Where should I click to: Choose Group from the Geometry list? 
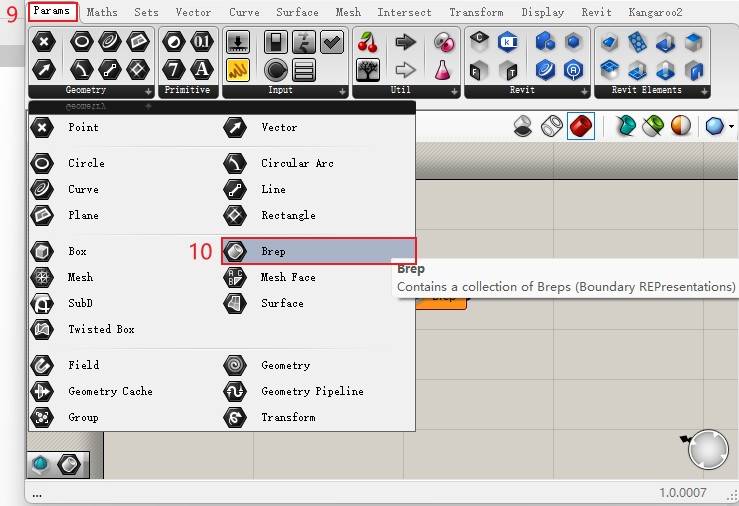point(125,417)
